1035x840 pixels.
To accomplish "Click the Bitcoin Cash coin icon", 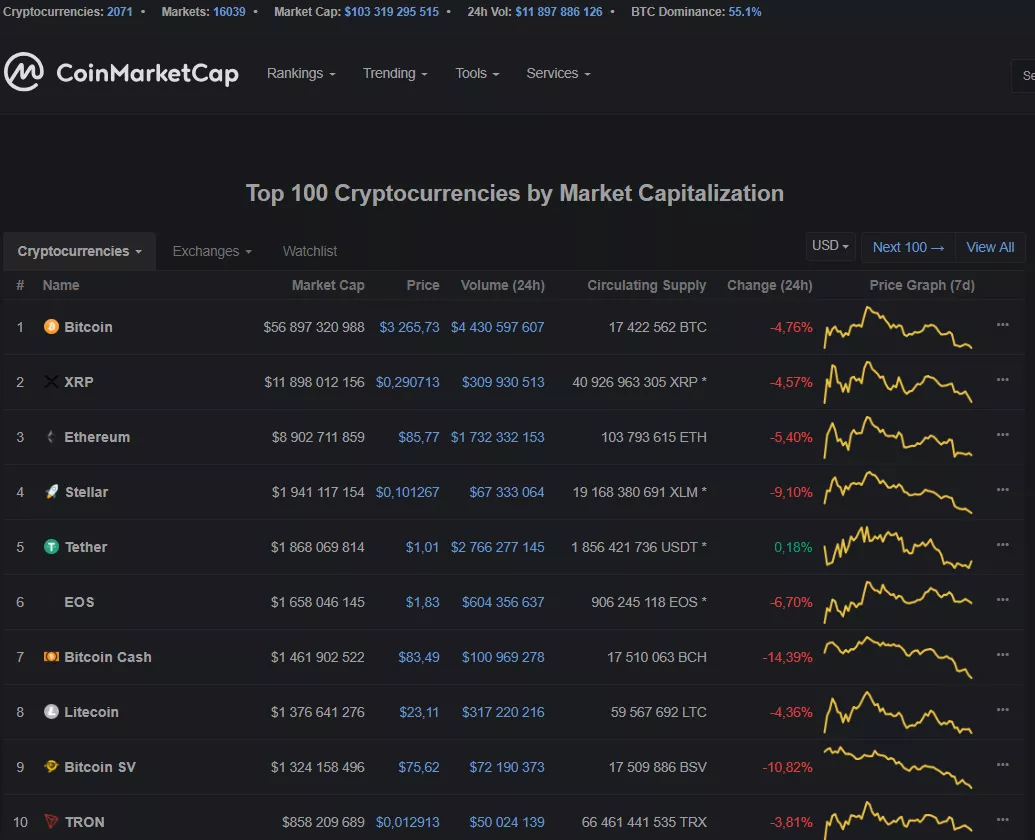I will pos(52,657).
